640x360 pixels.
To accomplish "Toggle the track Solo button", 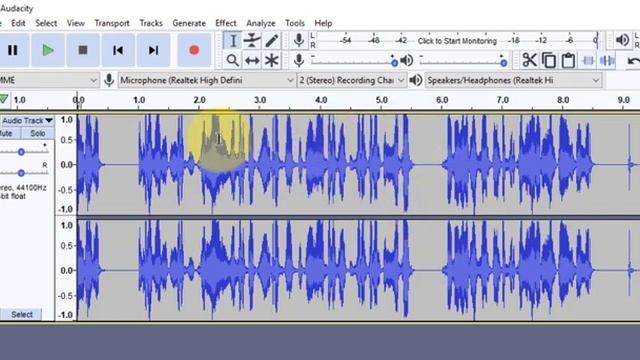I will coord(38,133).
